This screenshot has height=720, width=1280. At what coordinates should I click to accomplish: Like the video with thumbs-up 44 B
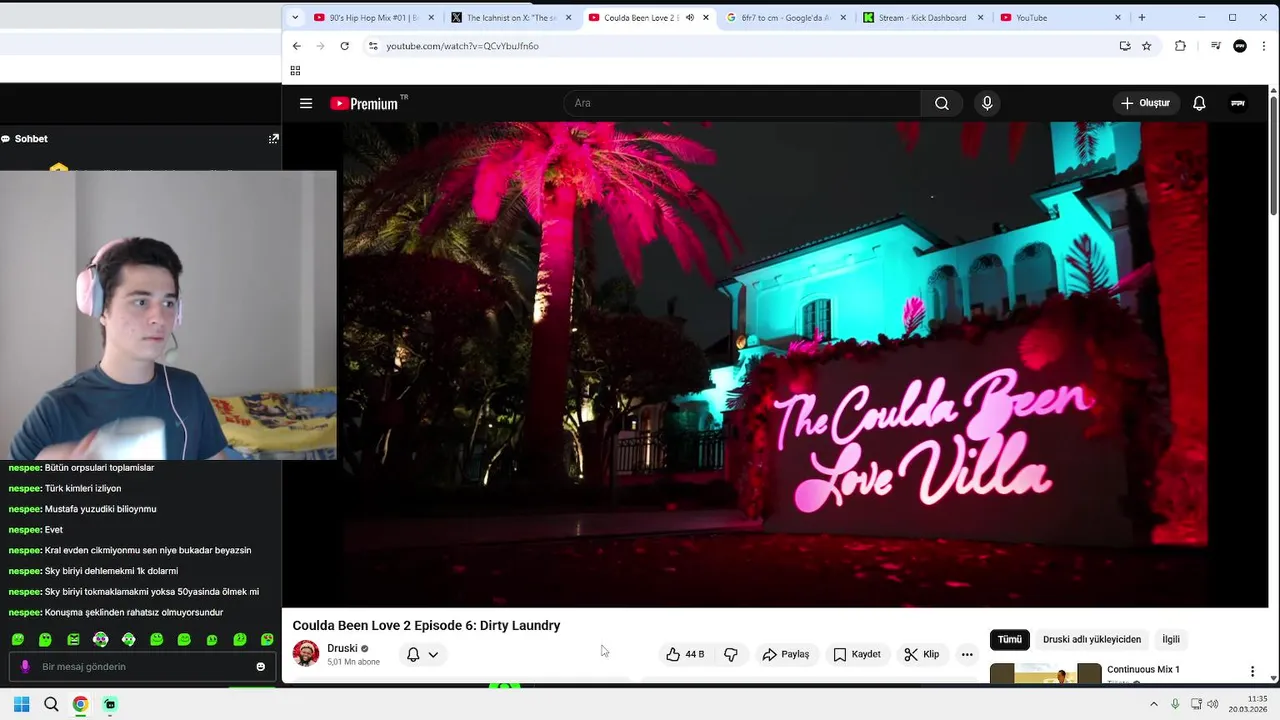(x=685, y=654)
